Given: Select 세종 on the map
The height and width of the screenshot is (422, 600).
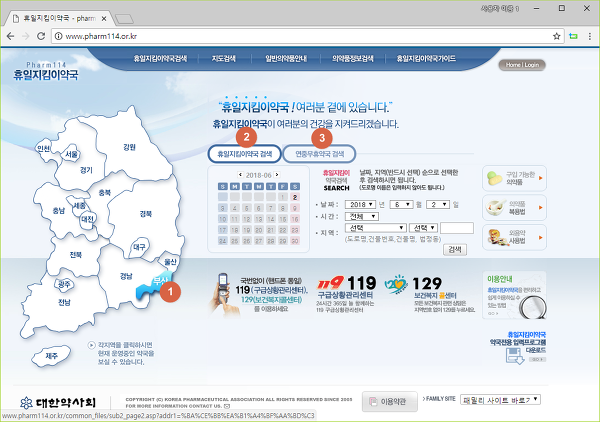Looking at the screenshot, I should (79, 205).
